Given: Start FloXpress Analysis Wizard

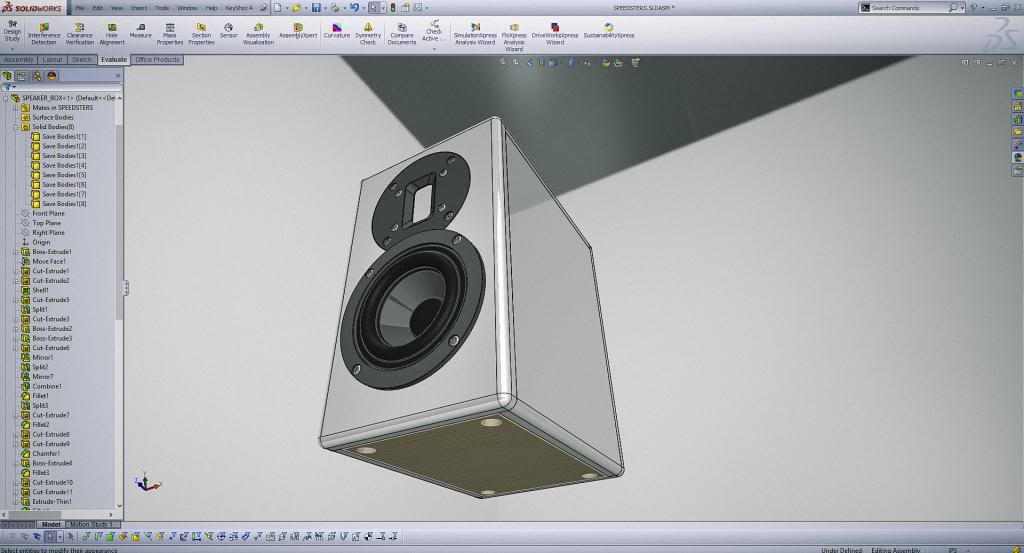Looking at the screenshot, I should click(x=514, y=37).
